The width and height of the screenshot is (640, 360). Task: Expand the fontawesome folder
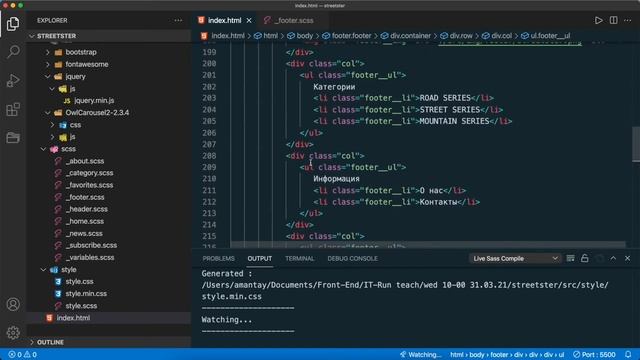tap(86, 64)
